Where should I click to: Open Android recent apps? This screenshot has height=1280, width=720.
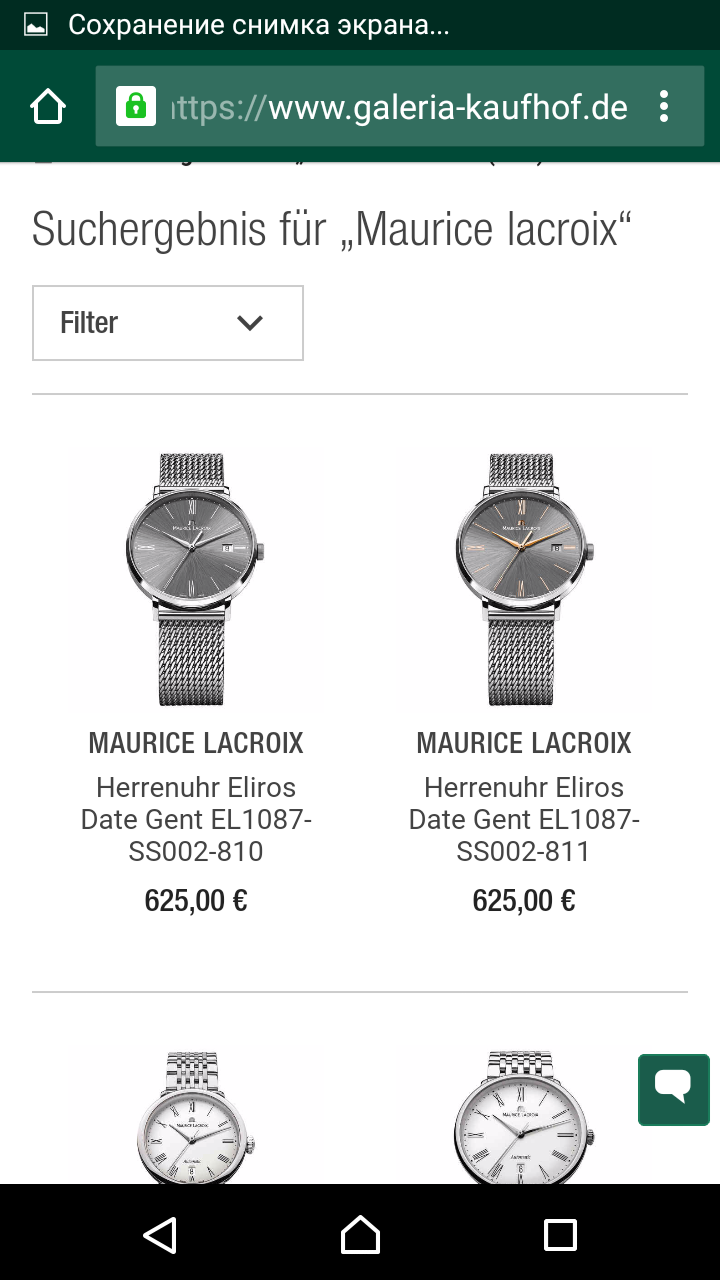560,1235
